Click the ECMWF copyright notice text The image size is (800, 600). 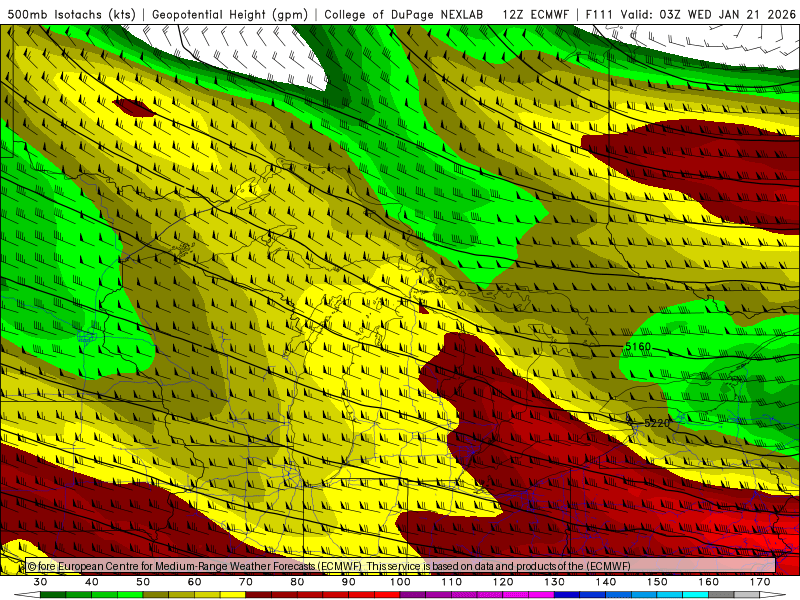[329, 566]
